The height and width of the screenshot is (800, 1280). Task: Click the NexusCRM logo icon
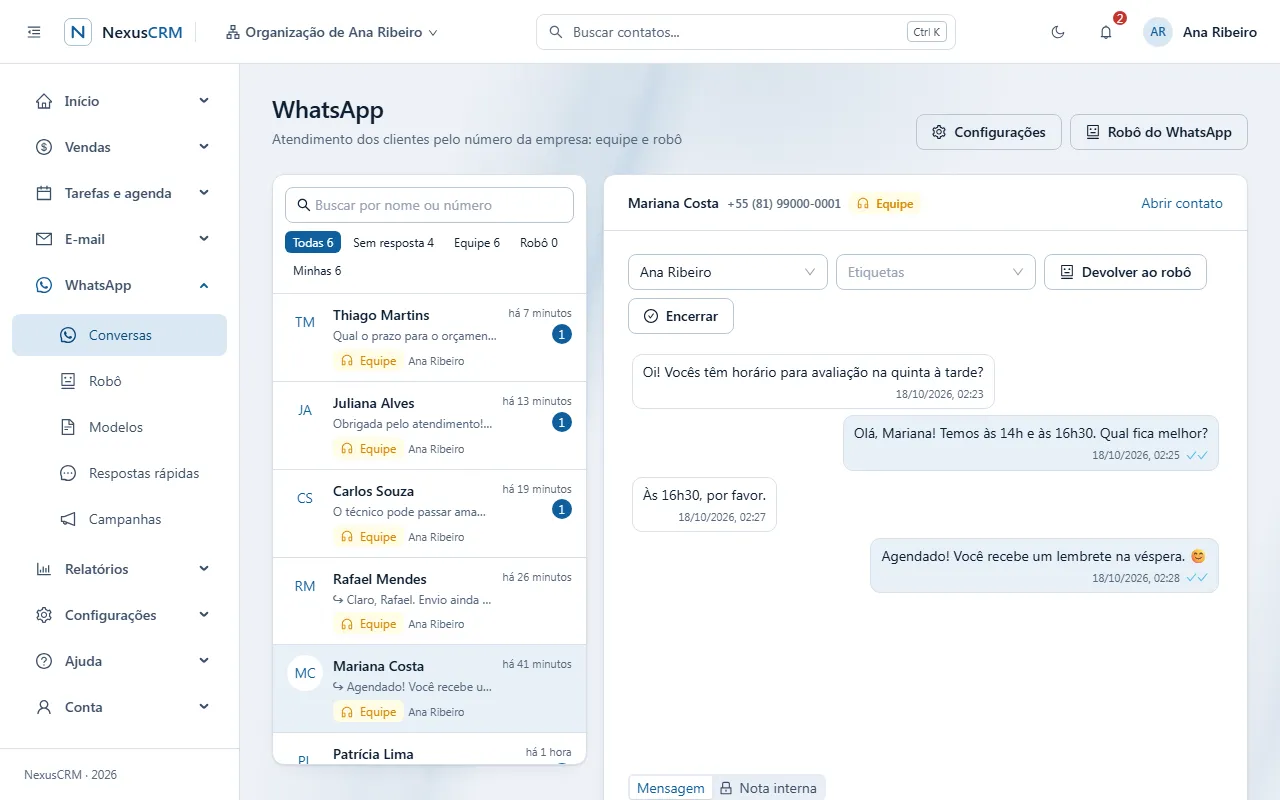78,32
